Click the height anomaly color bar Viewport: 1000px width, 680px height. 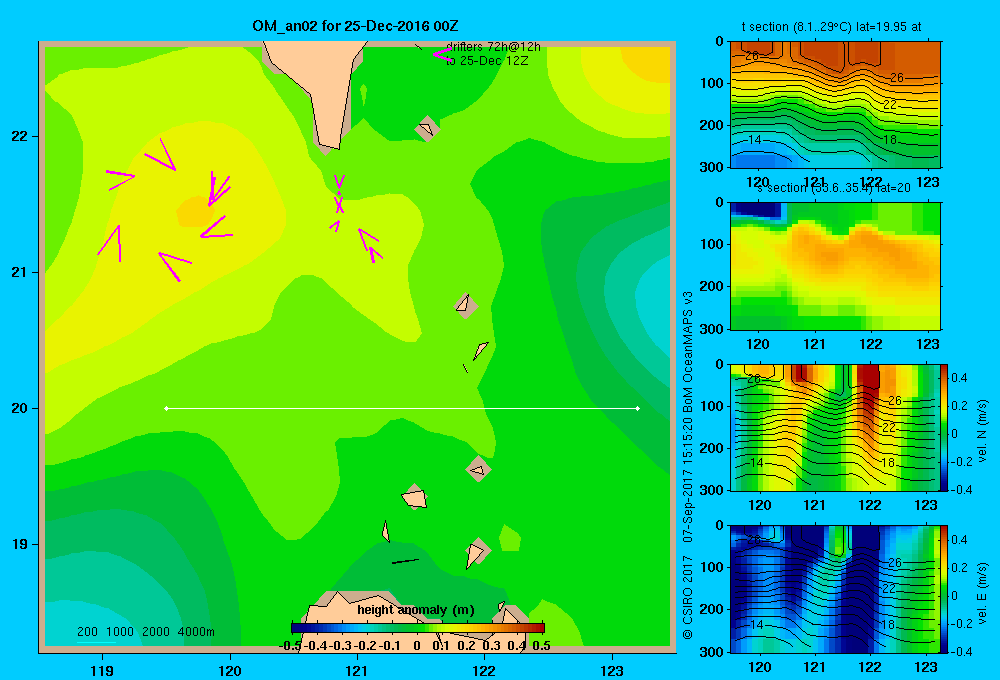[418, 628]
